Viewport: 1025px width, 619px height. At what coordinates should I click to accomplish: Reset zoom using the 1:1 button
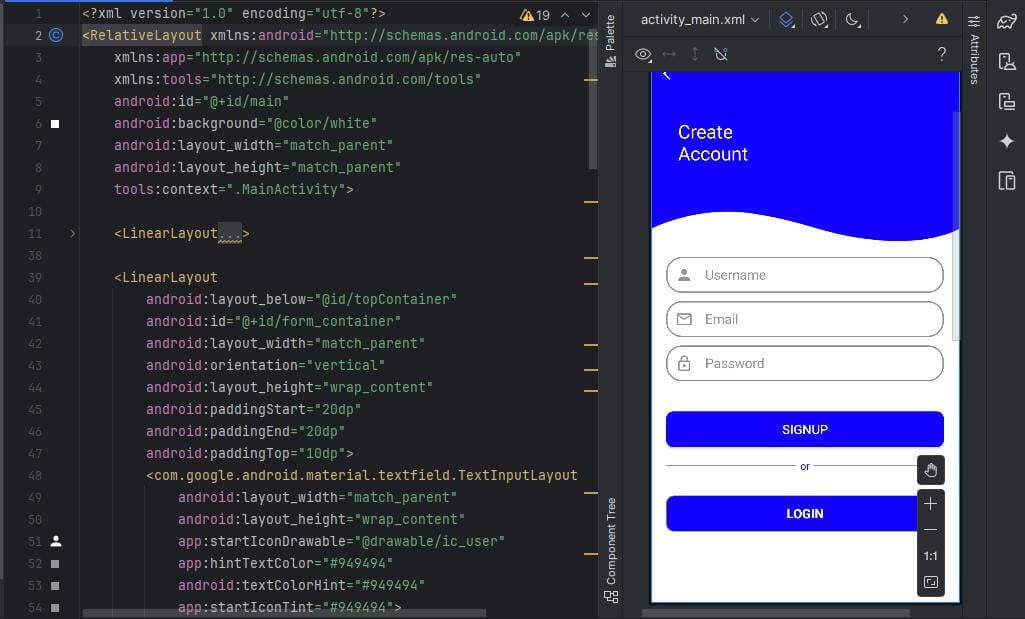pos(930,555)
